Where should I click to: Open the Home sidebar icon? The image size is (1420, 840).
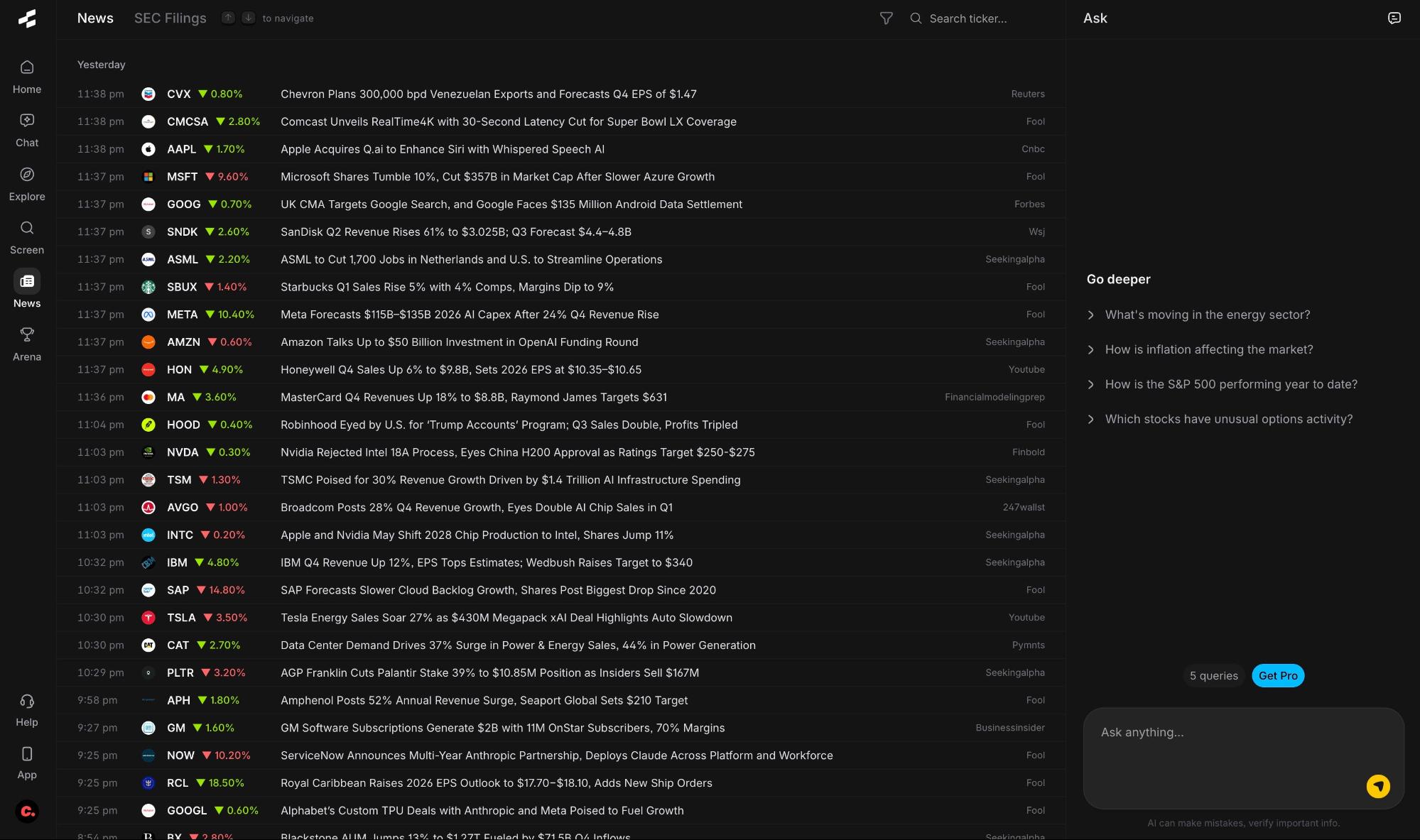click(27, 68)
